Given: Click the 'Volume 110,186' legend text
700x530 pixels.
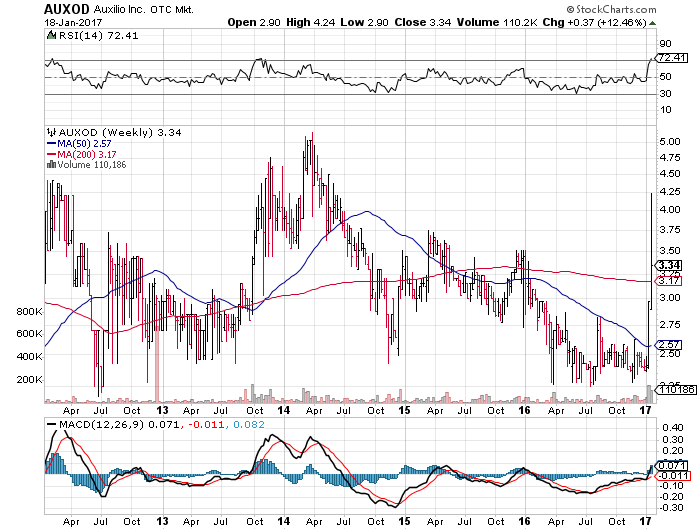Looking at the screenshot, I should click(92, 164).
